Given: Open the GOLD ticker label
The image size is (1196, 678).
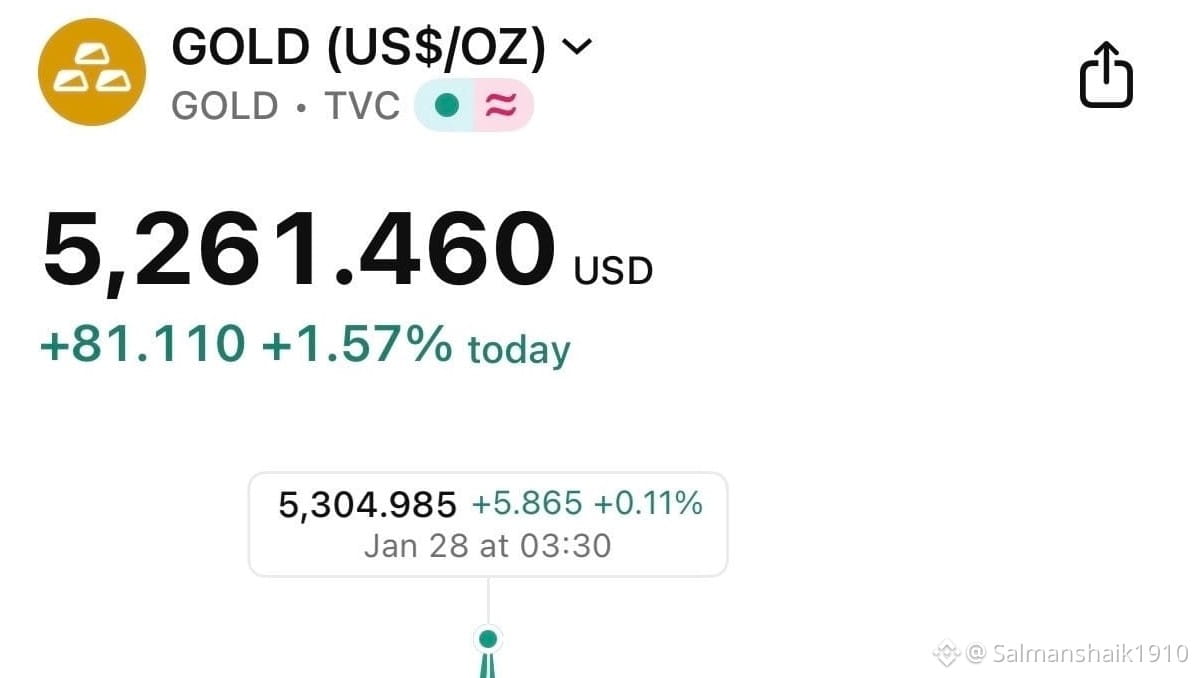Looking at the screenshot, I should coord(224,105).
